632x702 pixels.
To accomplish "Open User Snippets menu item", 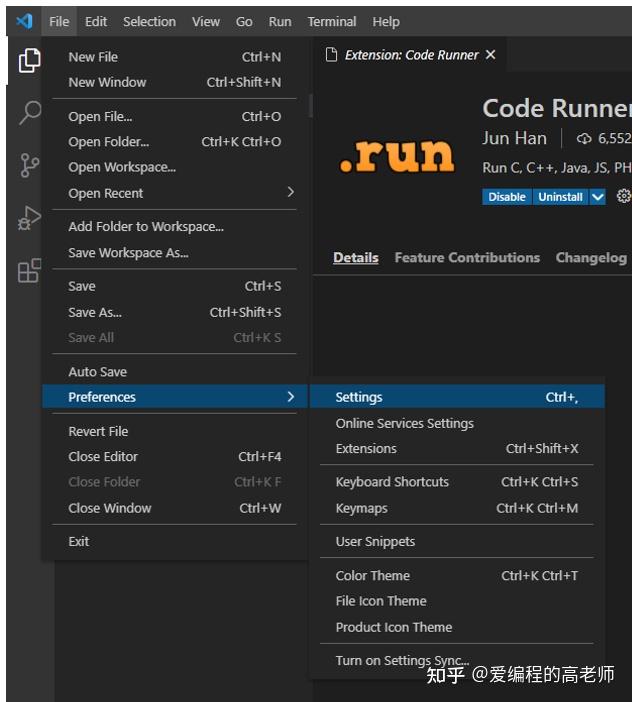I will coord(457,541).
